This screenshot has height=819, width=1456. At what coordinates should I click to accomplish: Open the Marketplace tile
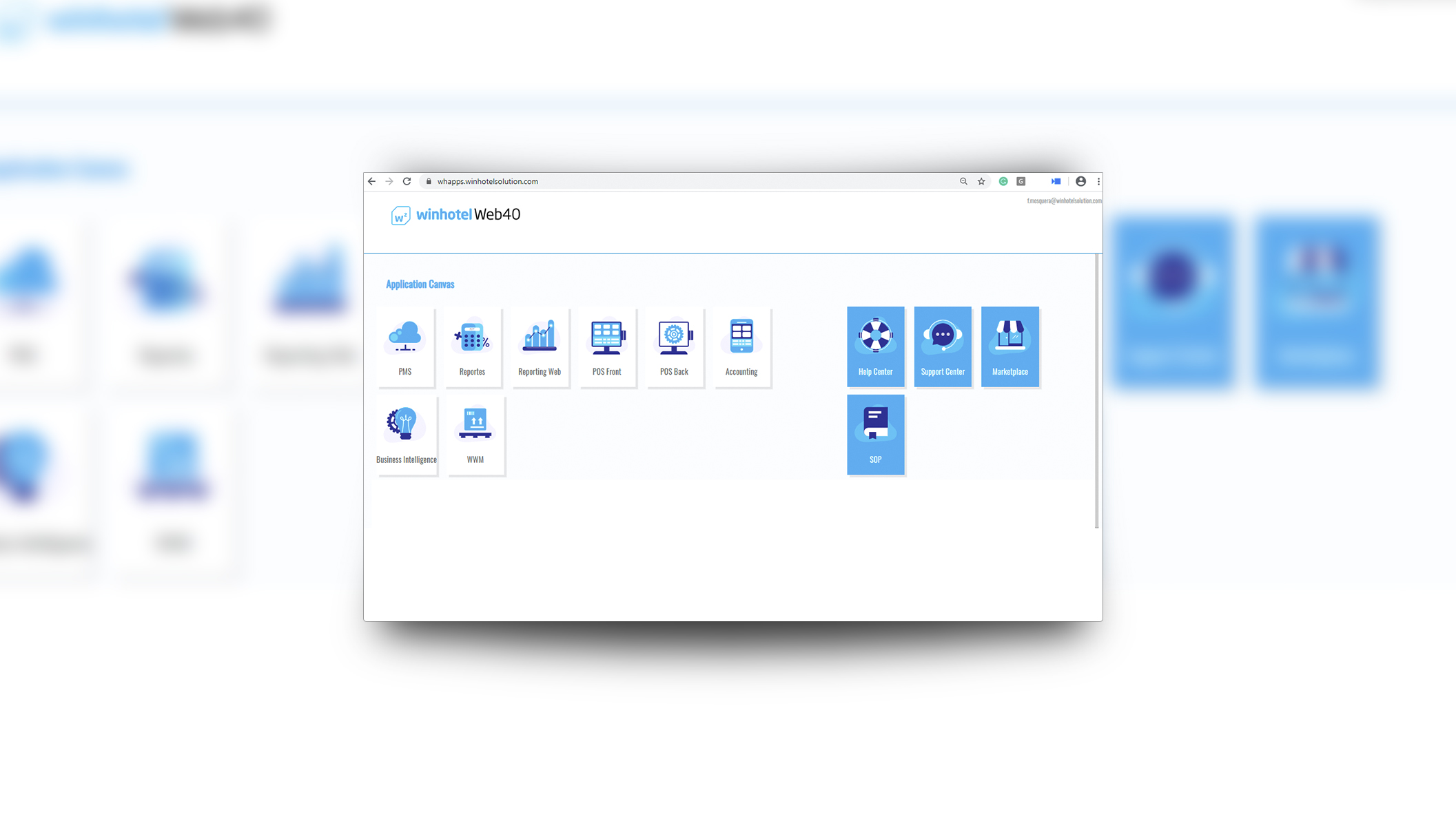point(1009,346)
